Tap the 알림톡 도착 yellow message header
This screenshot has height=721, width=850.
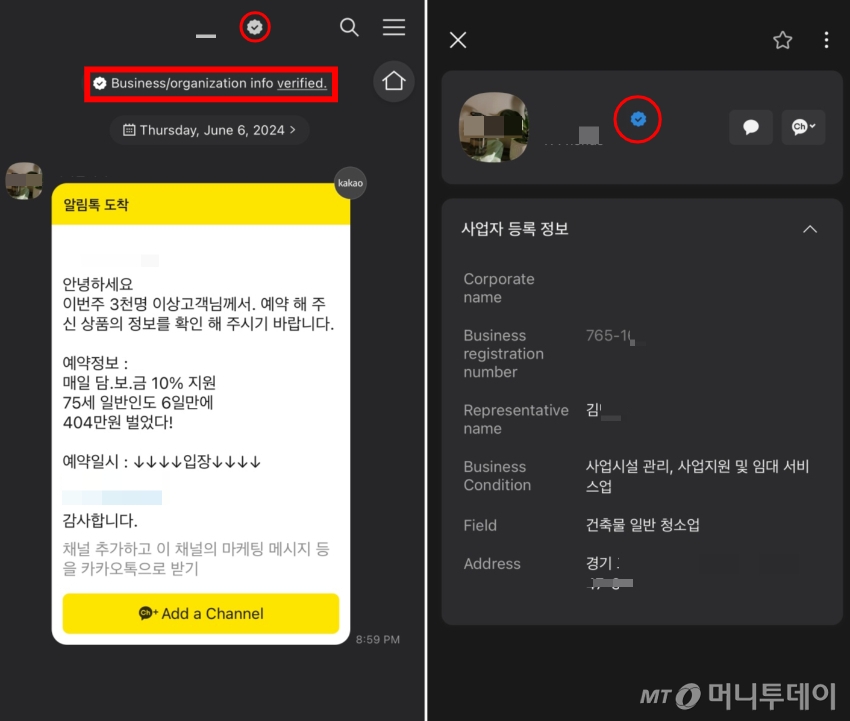click(200, 205)
